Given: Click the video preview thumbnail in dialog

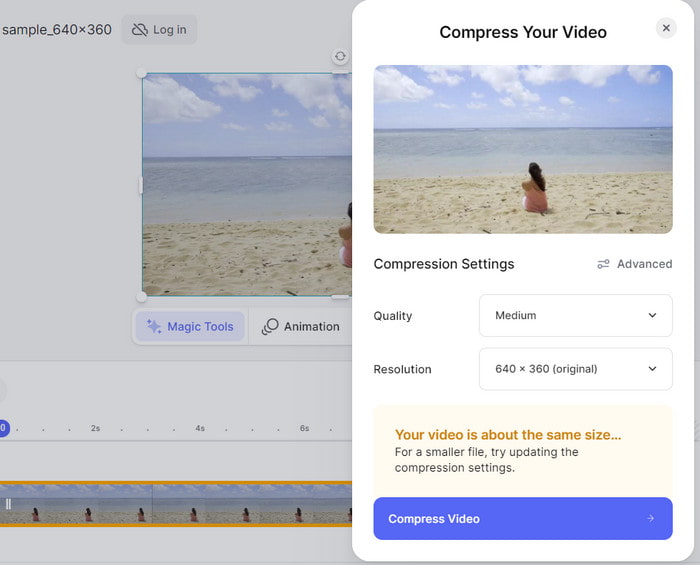Looking at the screenshot, I should coord(523,150).
